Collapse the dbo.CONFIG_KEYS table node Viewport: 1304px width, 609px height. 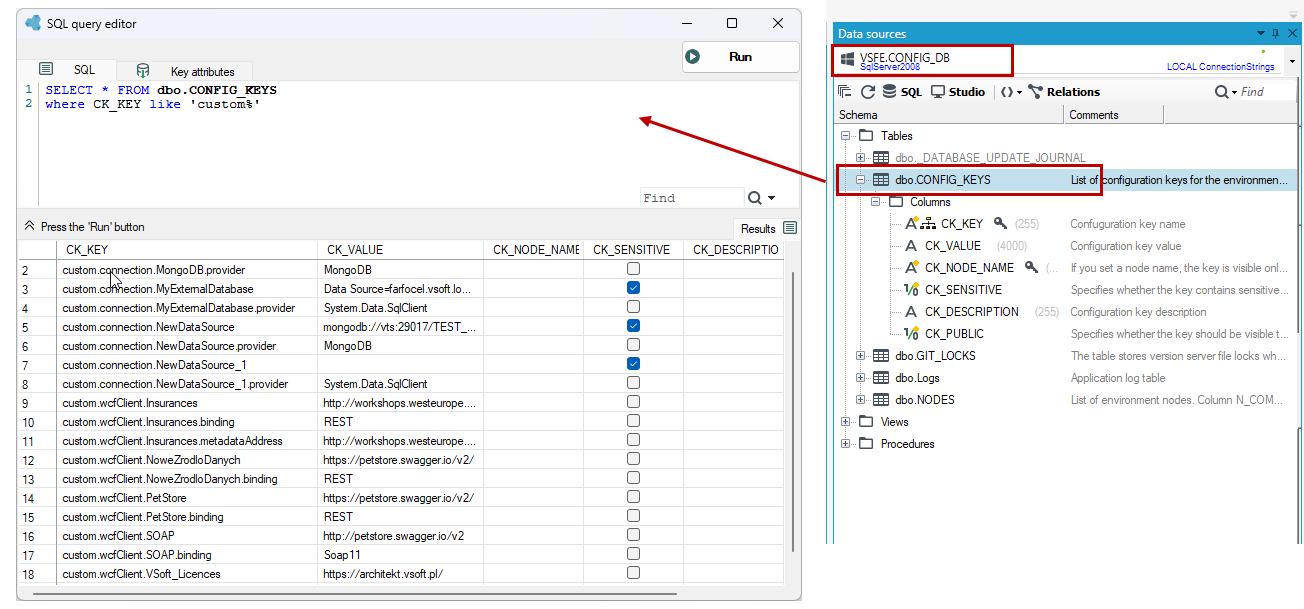click(x=860, y=180)
